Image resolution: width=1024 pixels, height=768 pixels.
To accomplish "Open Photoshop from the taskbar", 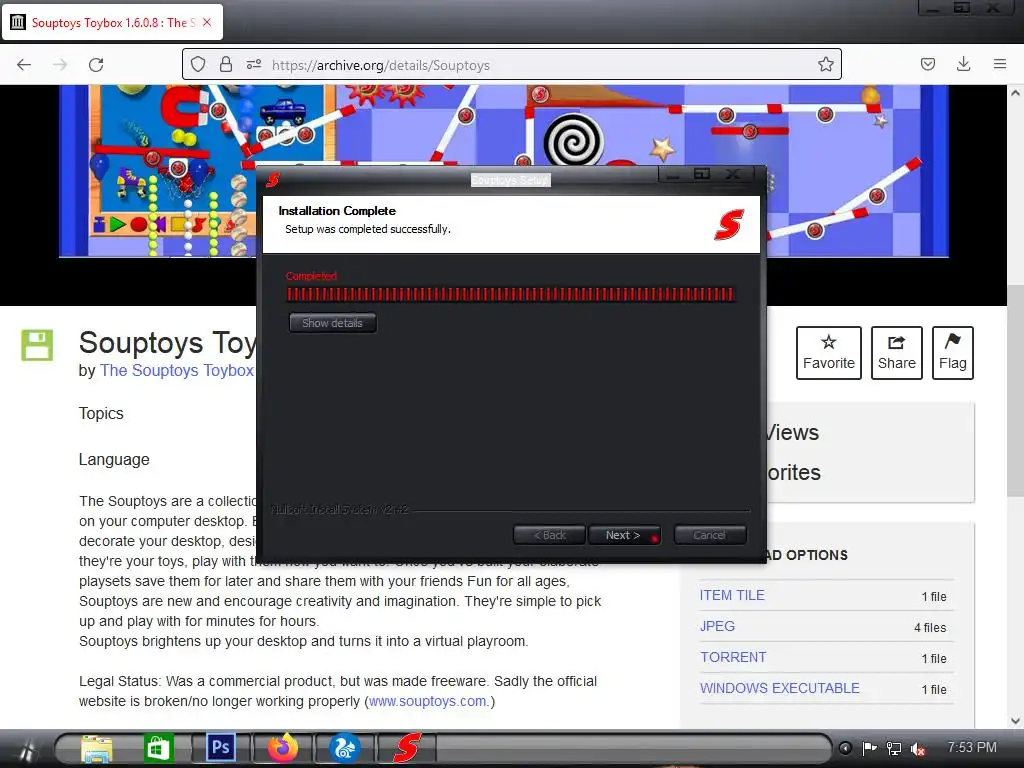I will pos(220,747).
